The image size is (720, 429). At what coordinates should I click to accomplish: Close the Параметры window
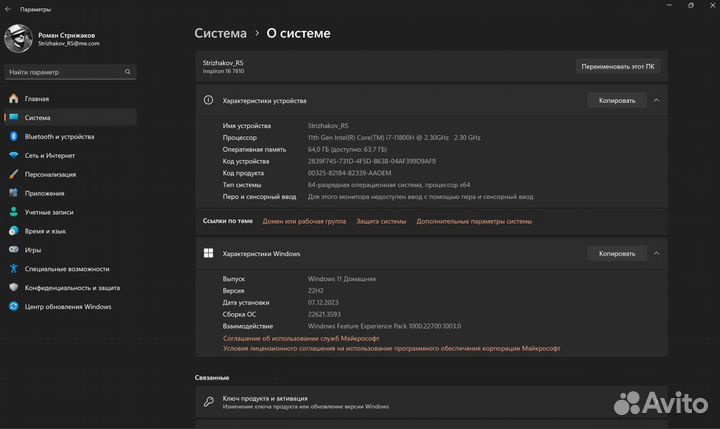712,6
